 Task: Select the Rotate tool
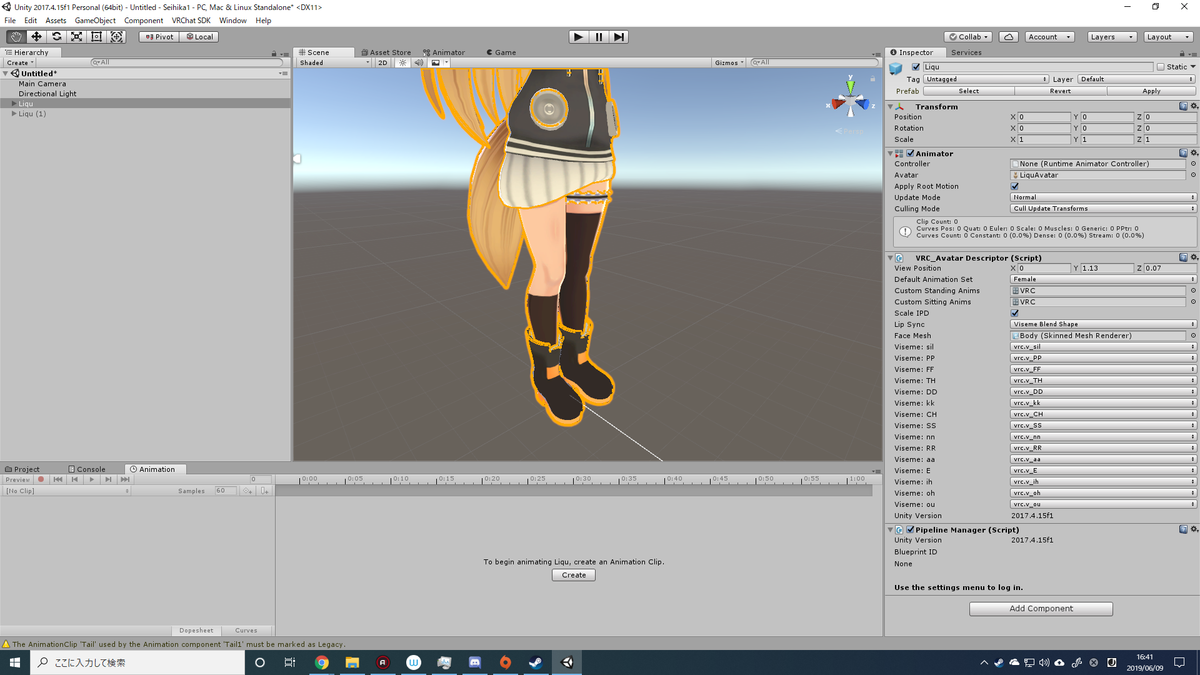(x=56, y=37)
